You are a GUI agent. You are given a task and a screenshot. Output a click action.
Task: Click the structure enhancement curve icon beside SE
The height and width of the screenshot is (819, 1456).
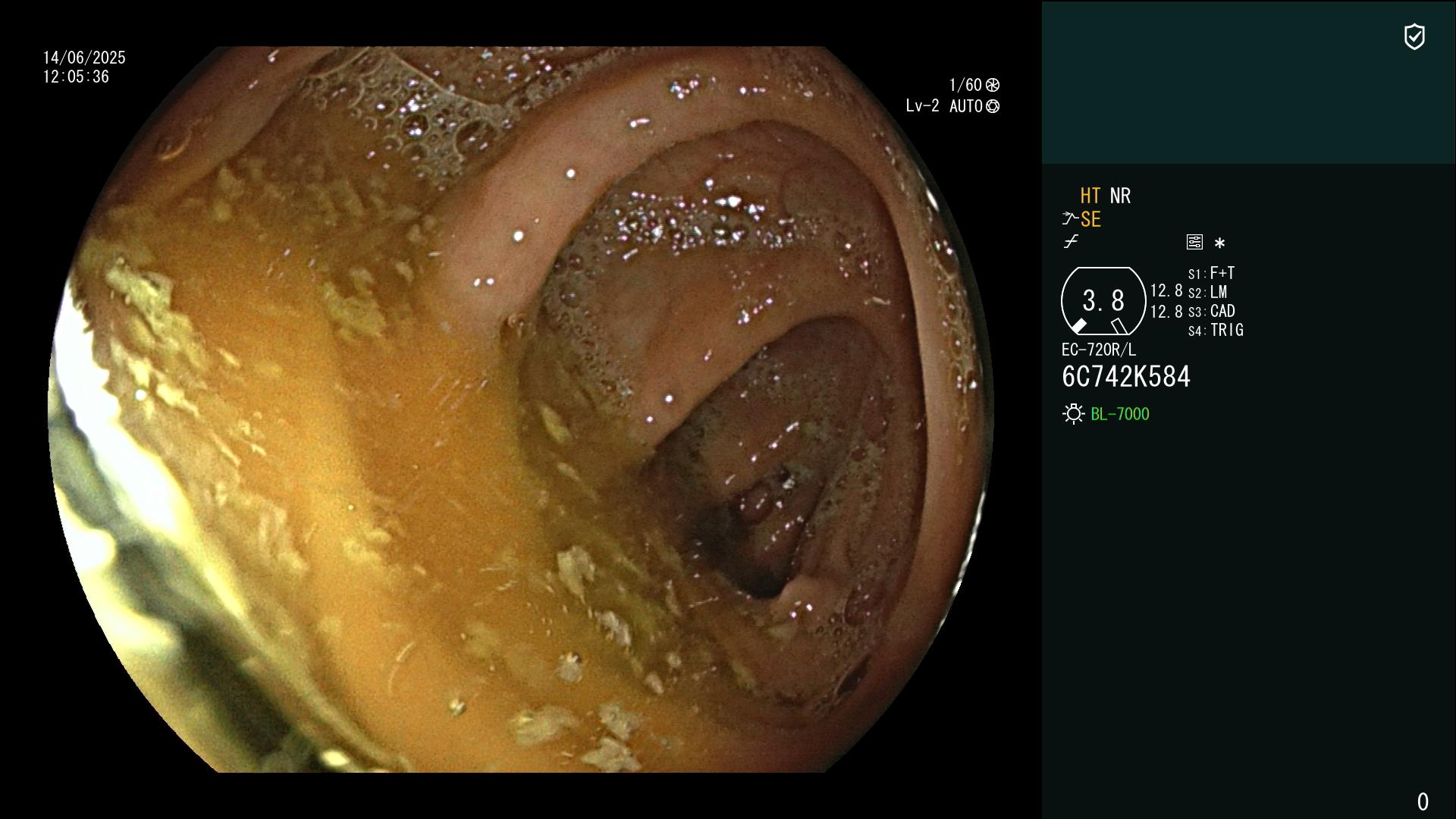pyautogui.click(x=1070, y=219)
